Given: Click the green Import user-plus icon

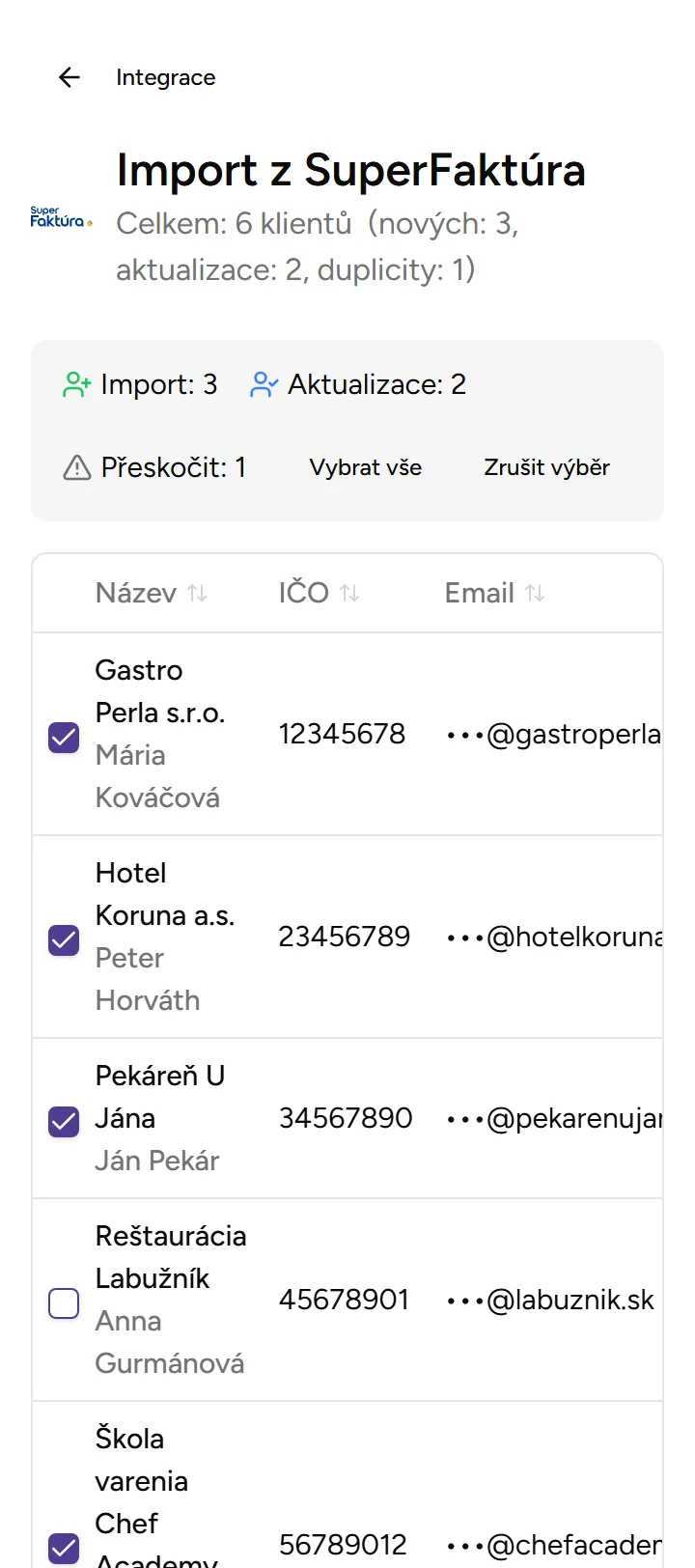Looking at the screenshot, I should (77, 385).
